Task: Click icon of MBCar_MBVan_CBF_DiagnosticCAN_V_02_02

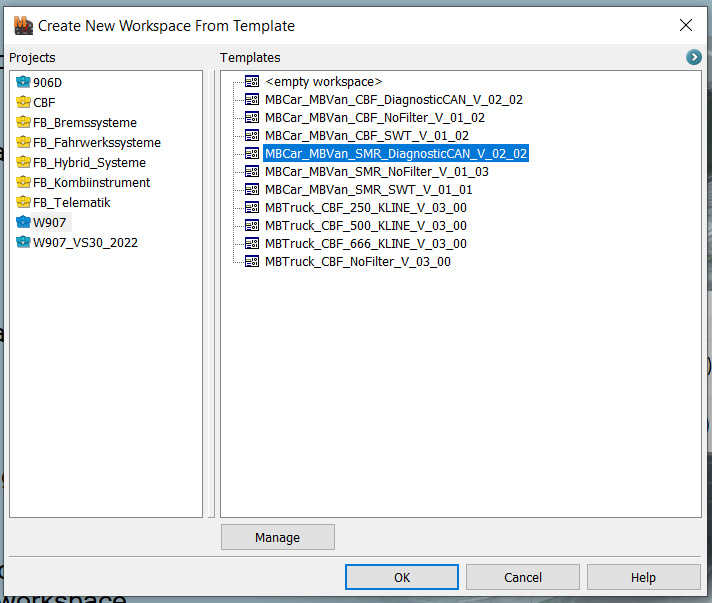Action: (x=252, y=99)
